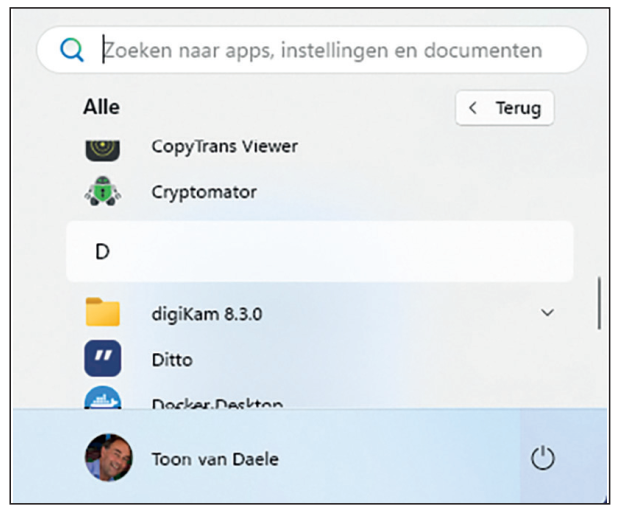Open Docker Desktop by its name label
The height and width of the screenshot is (512, 617).
click(217, 403)
